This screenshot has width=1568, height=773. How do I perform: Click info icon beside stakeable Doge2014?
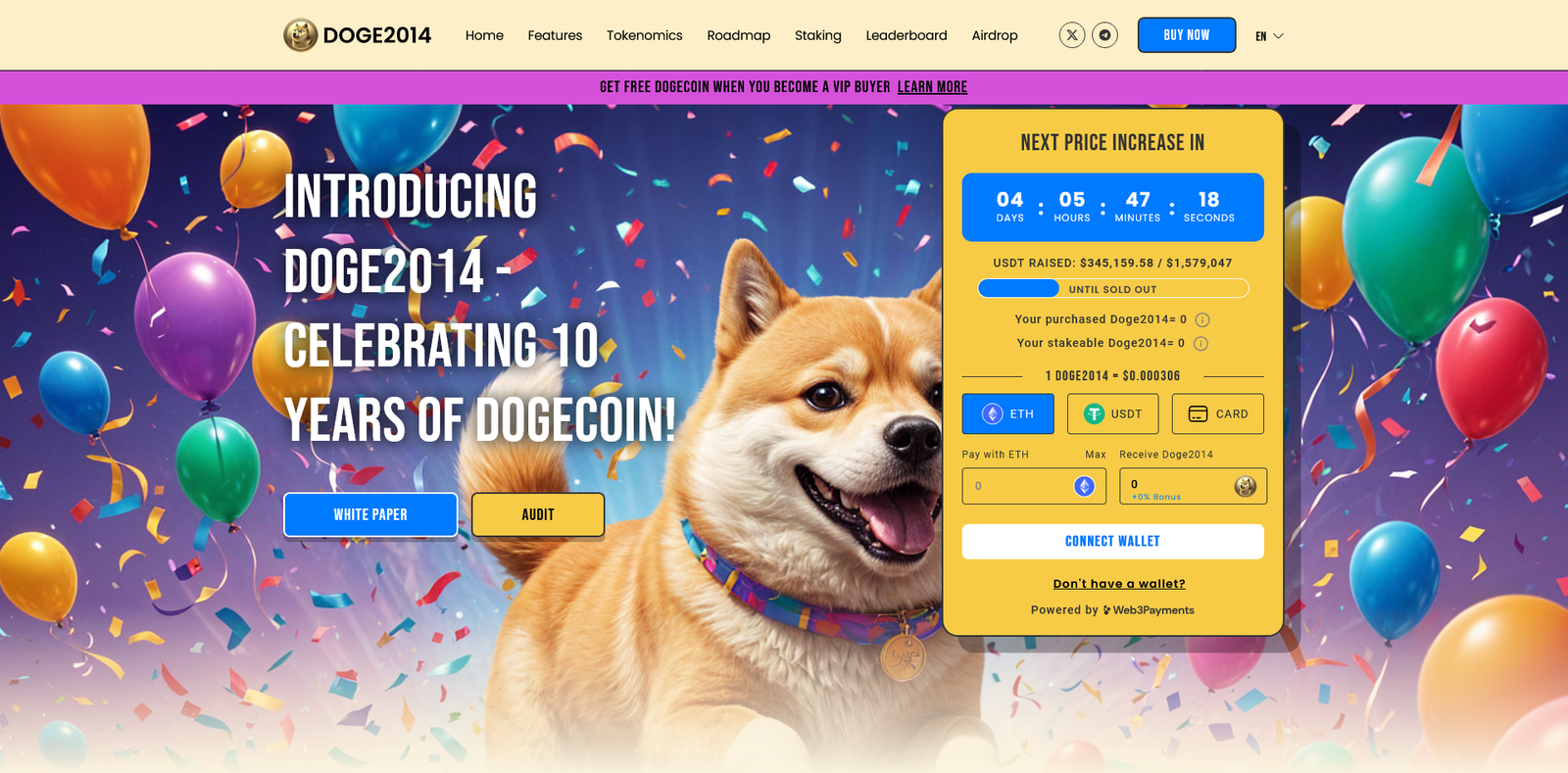click(x=1200, y=343)
